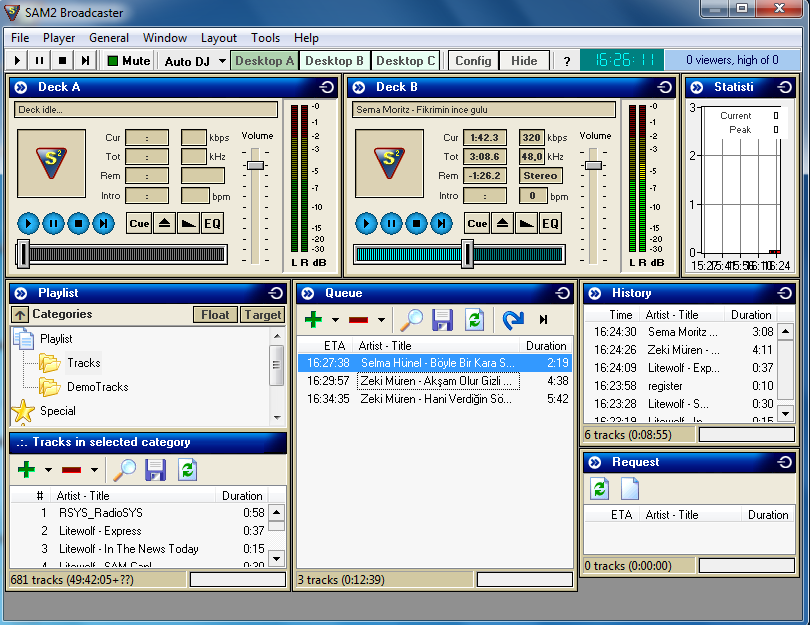
Task: Open the Tools menu
Action: [x=266, y=38]
